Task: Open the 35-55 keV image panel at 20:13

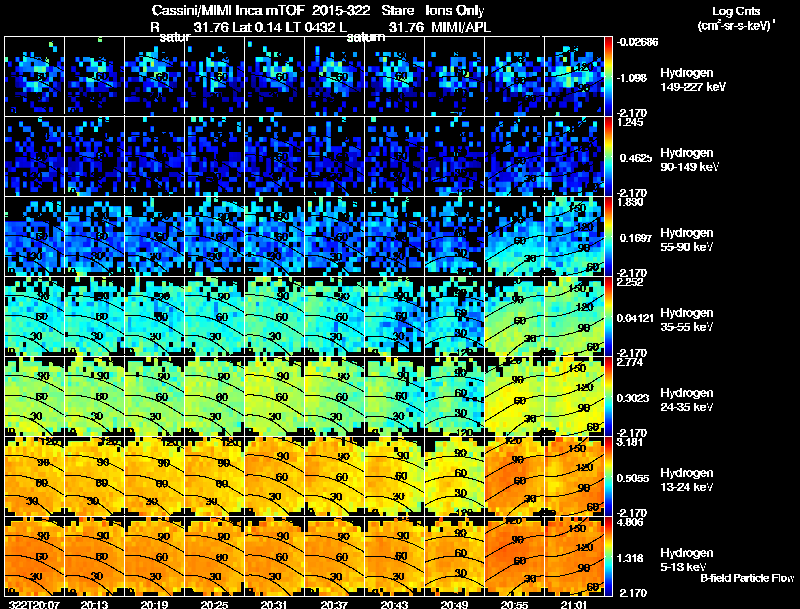Action: pyautogui.click(x=94, y=316)
